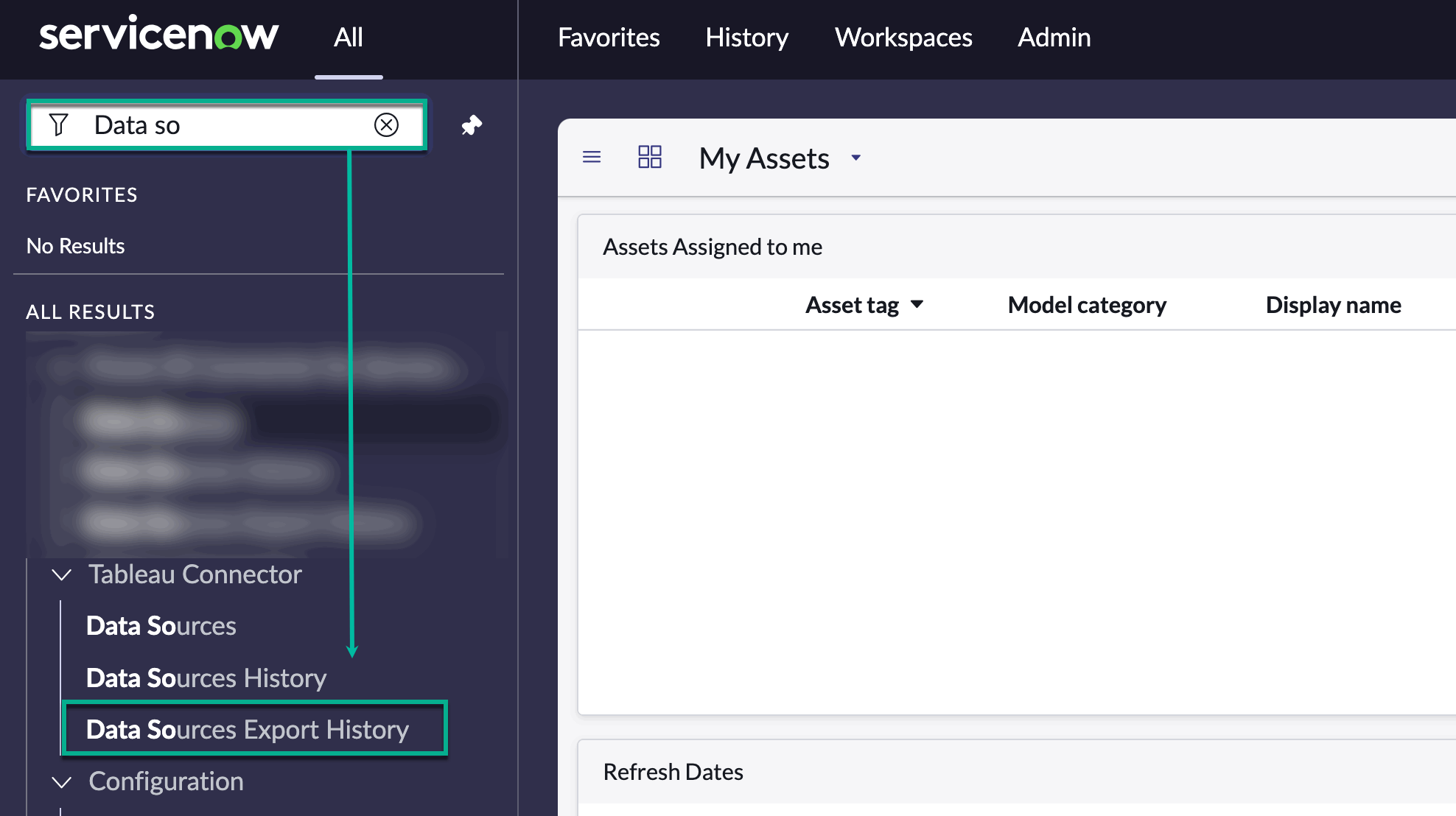Click the dashboard grid icon
The image size is (1456, 816).
[649, 157]
